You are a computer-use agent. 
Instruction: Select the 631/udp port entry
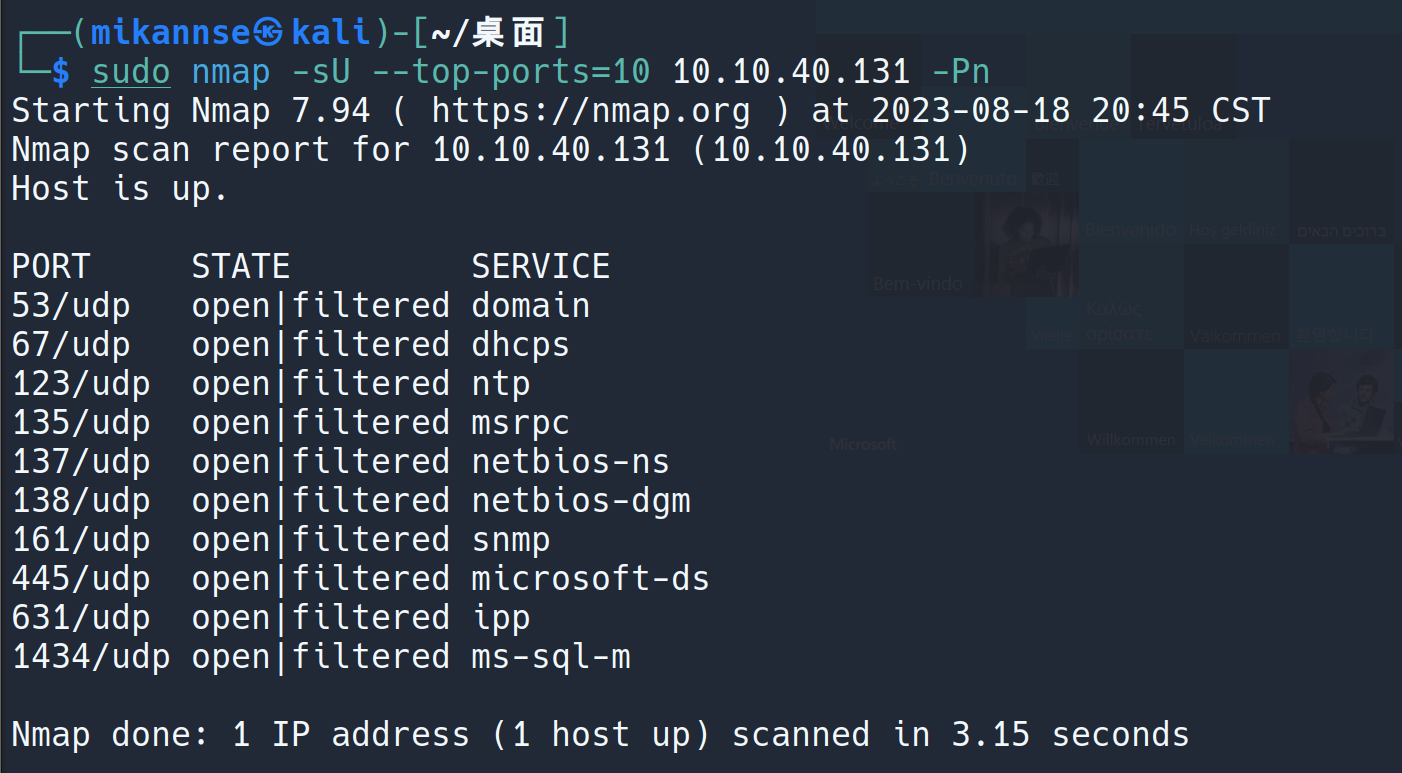[x=80, y=617]
